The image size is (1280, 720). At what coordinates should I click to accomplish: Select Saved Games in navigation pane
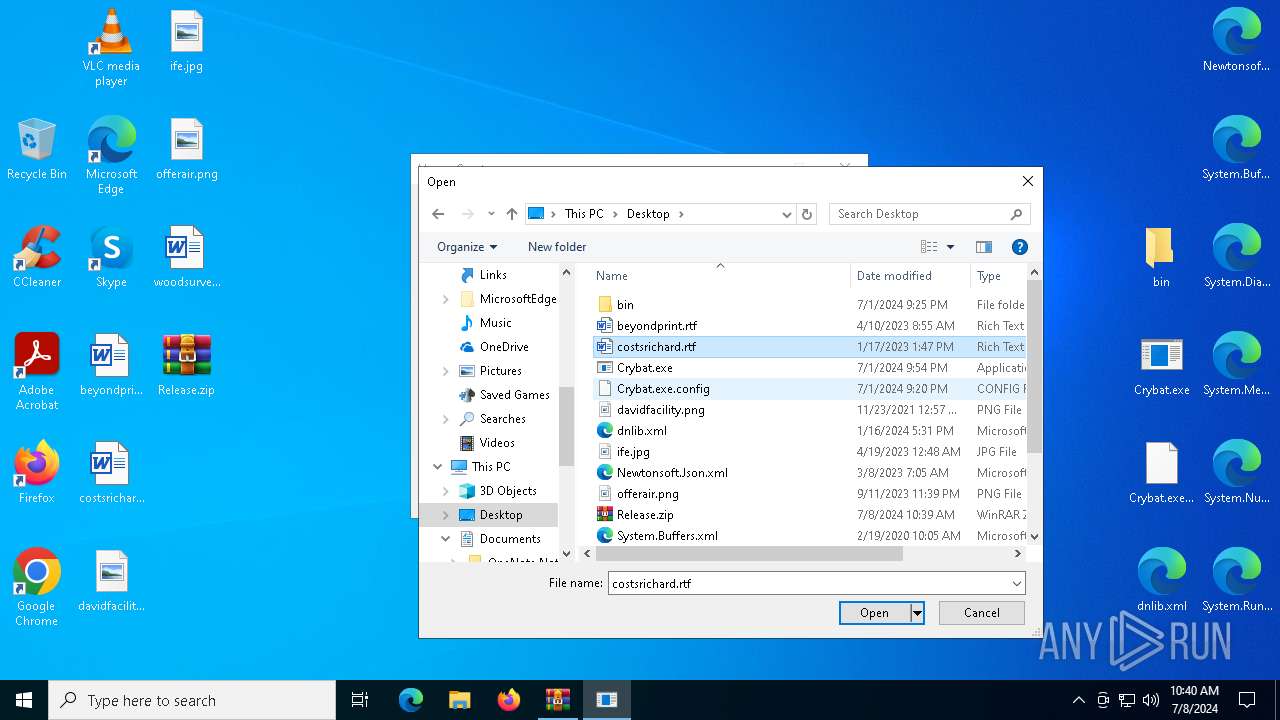pos(515,395)
